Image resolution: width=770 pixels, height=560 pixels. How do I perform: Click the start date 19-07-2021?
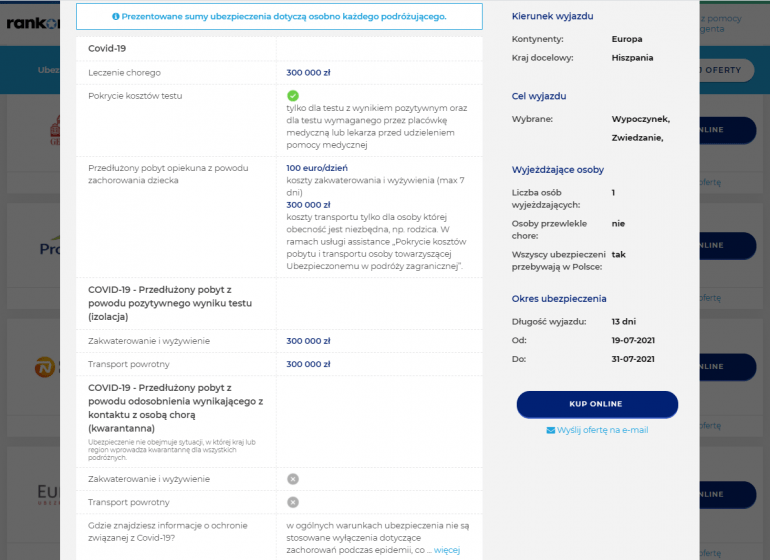[633, 340]
